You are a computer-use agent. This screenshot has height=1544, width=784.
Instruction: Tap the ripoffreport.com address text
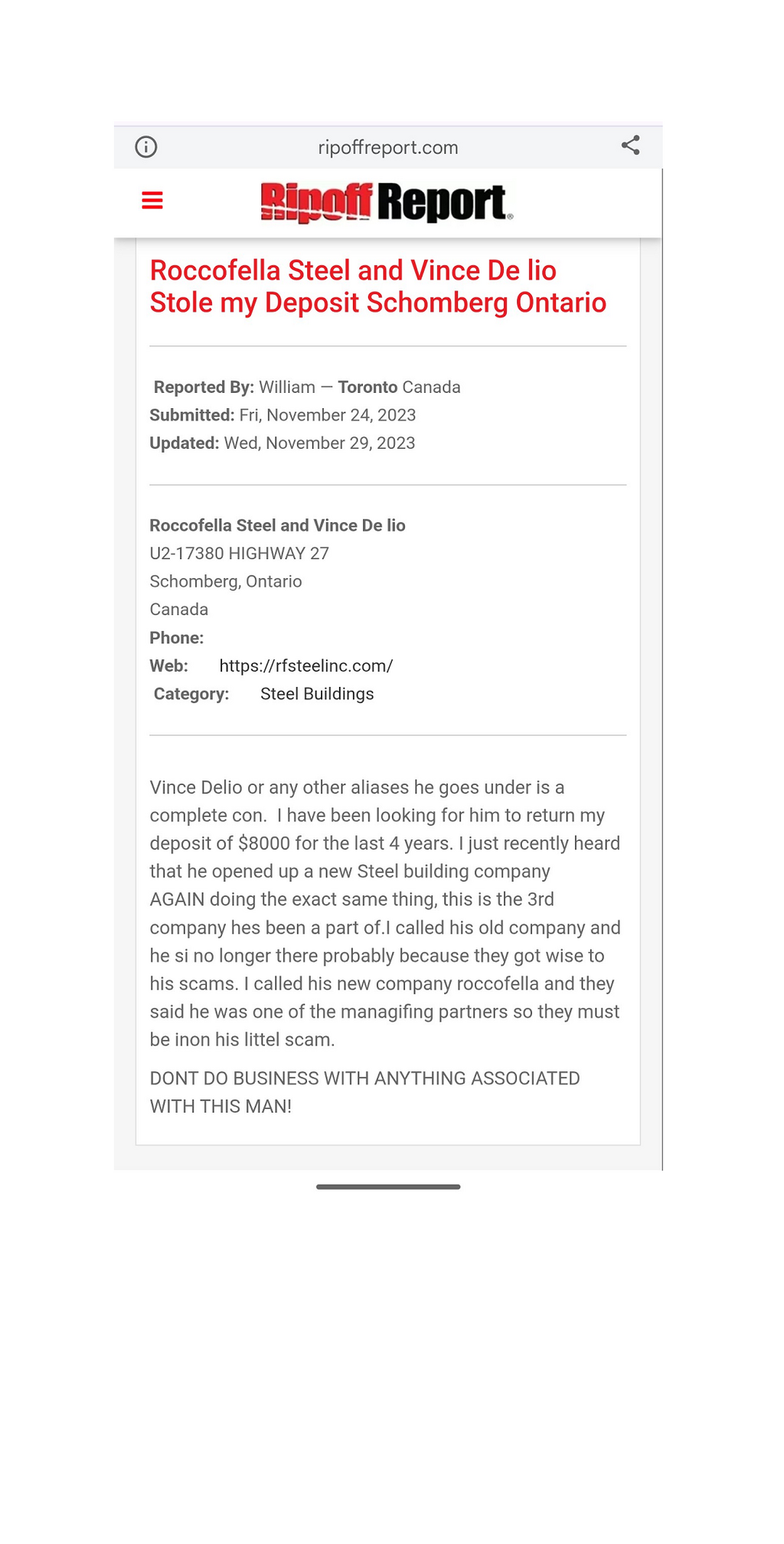point(388,148)
